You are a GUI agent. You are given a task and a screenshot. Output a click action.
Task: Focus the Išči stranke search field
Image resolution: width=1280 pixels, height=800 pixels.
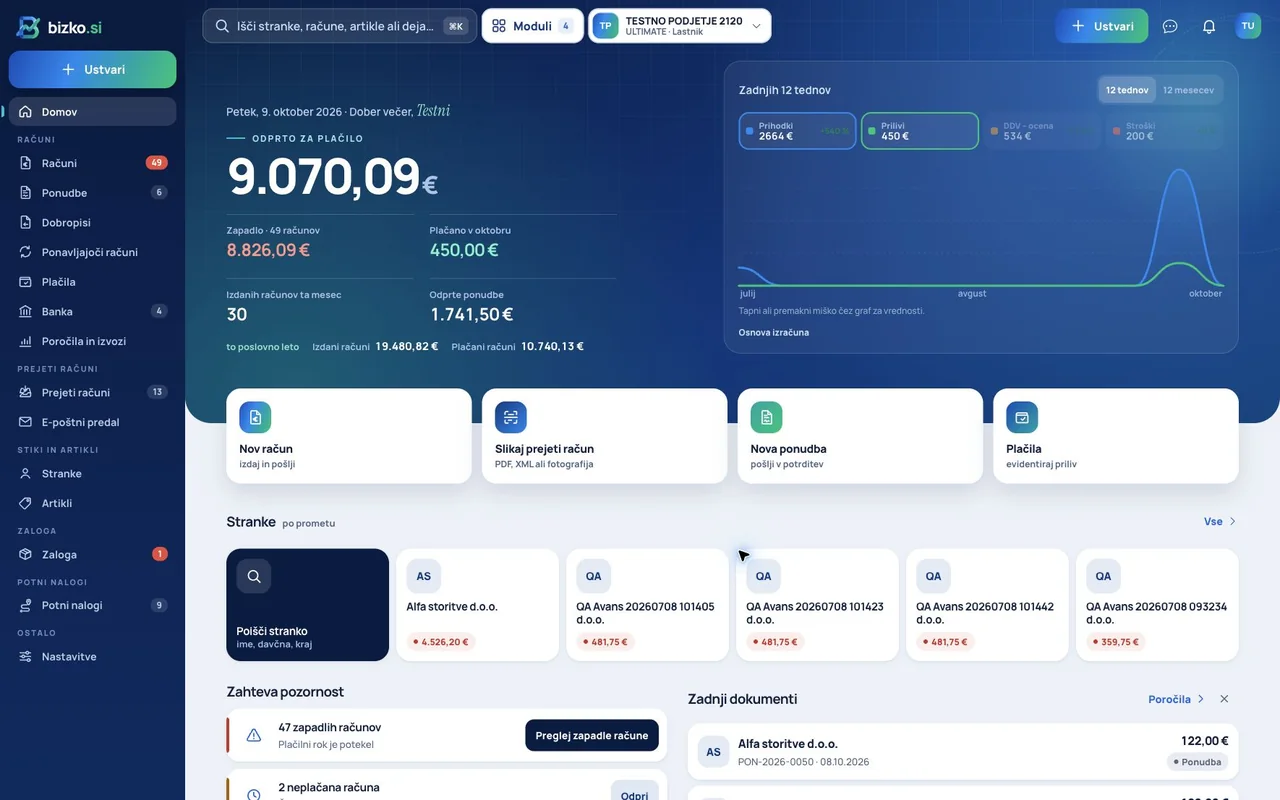tap(340, 26)
